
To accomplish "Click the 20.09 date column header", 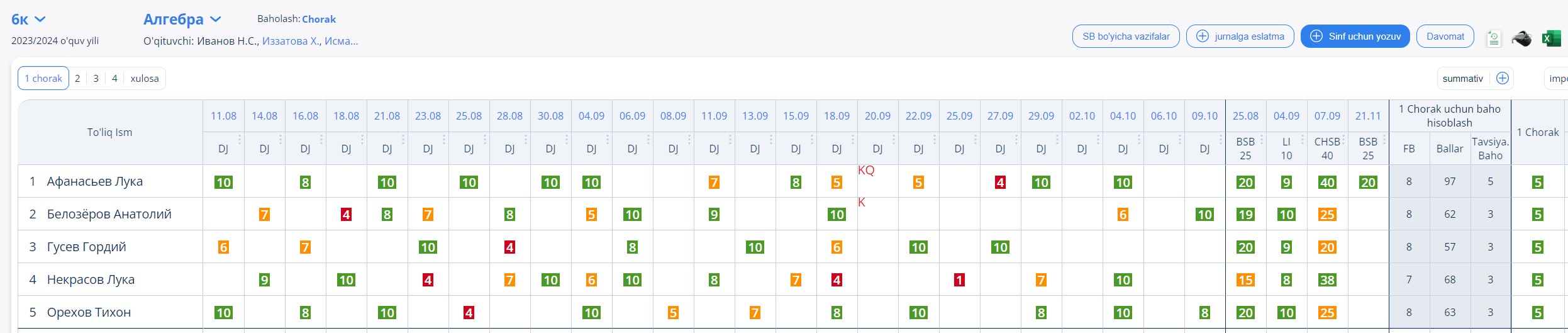I will coord(877,116).
